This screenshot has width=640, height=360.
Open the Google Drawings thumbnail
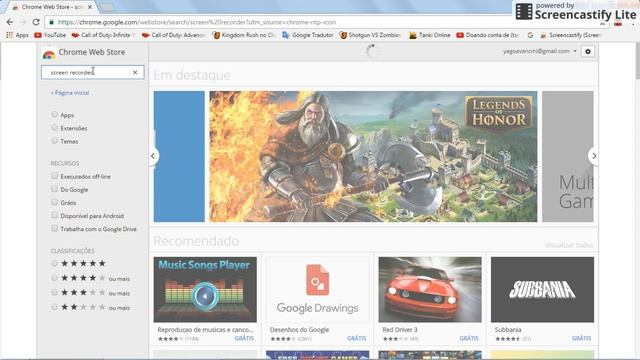[317, 289]
